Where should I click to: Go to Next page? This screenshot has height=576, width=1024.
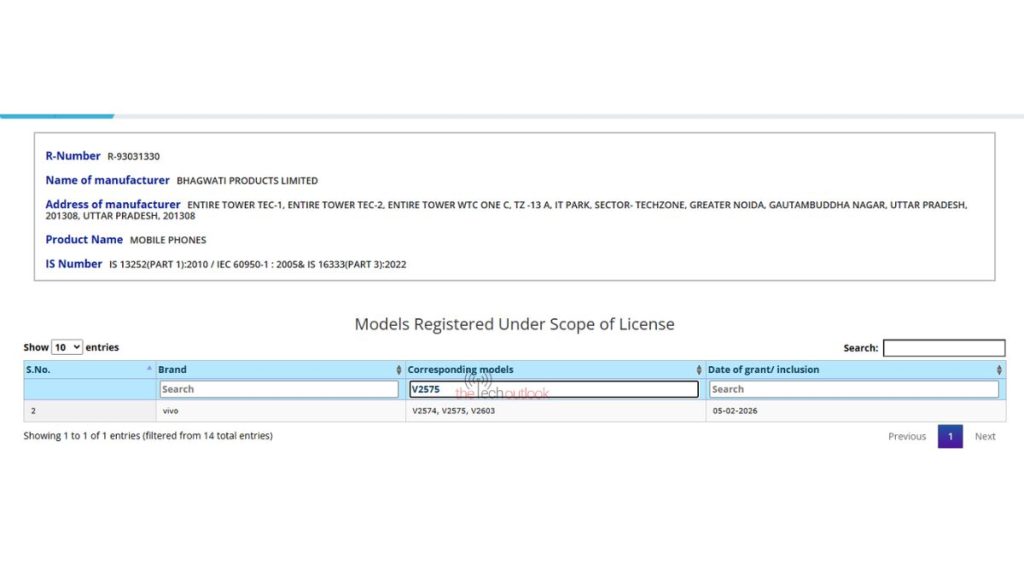[x=985, y=436]
